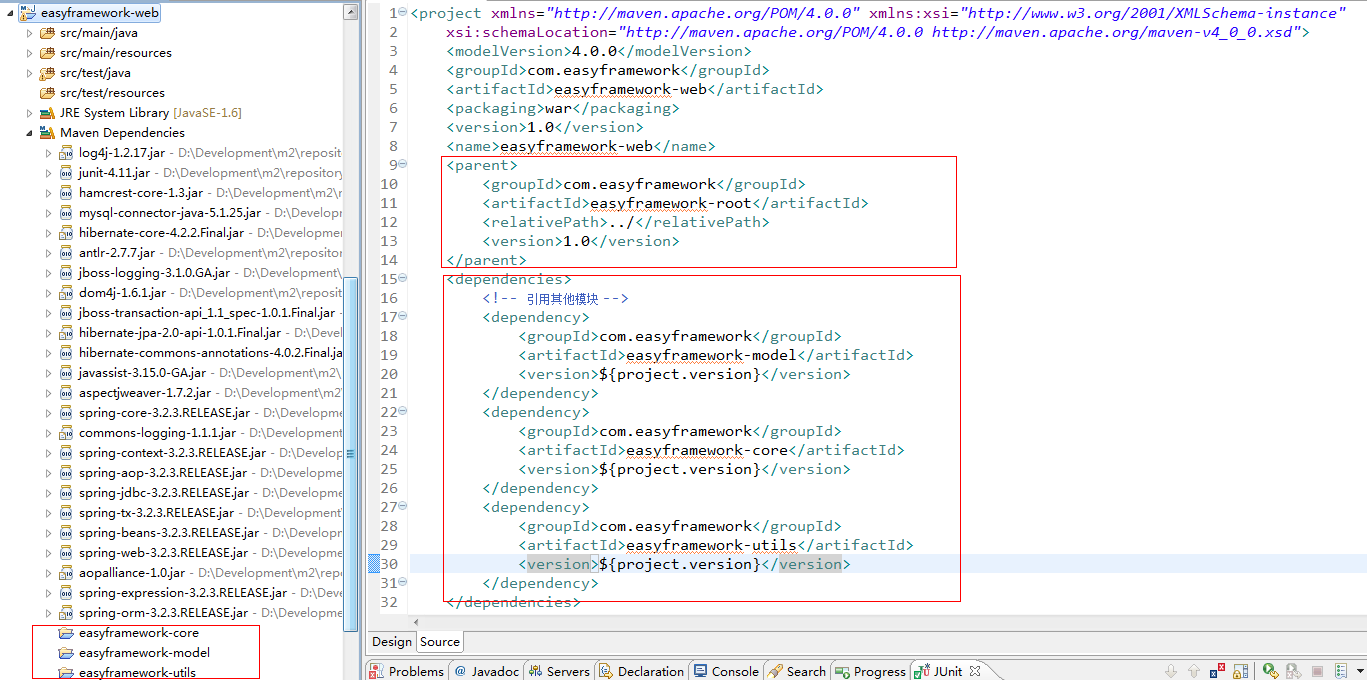
Task: Switch to the Design editor tab
Action: pyautogui.click(x=391, y=642)
